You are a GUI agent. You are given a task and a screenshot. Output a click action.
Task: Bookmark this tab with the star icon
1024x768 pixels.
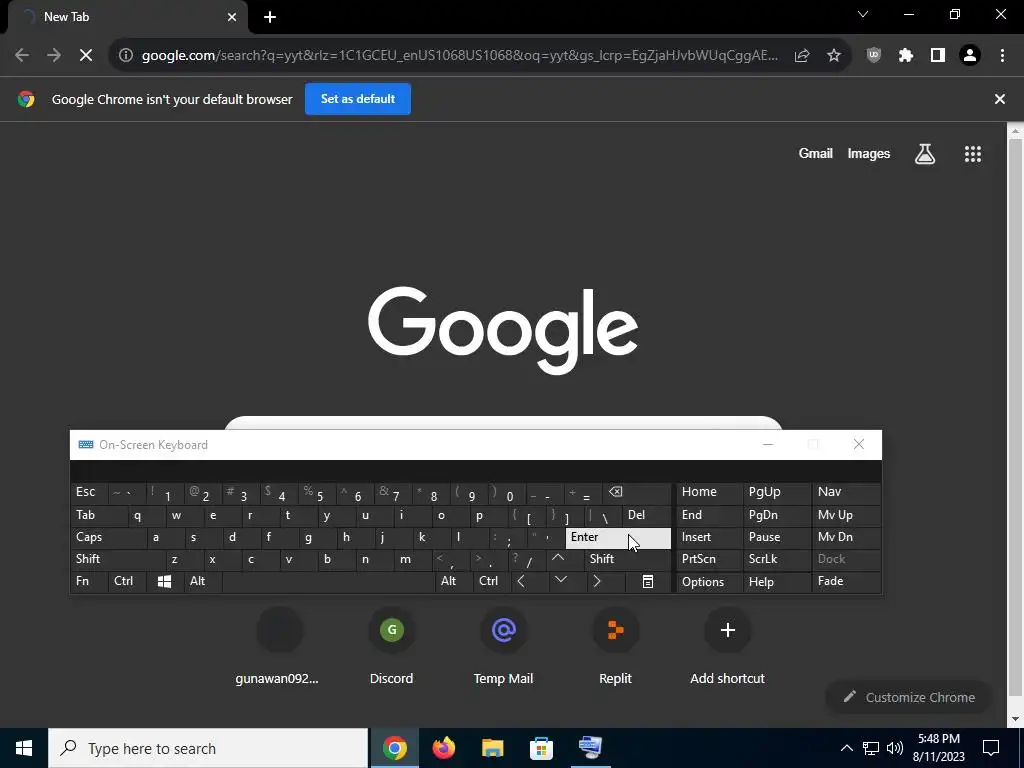coord(834,56)
